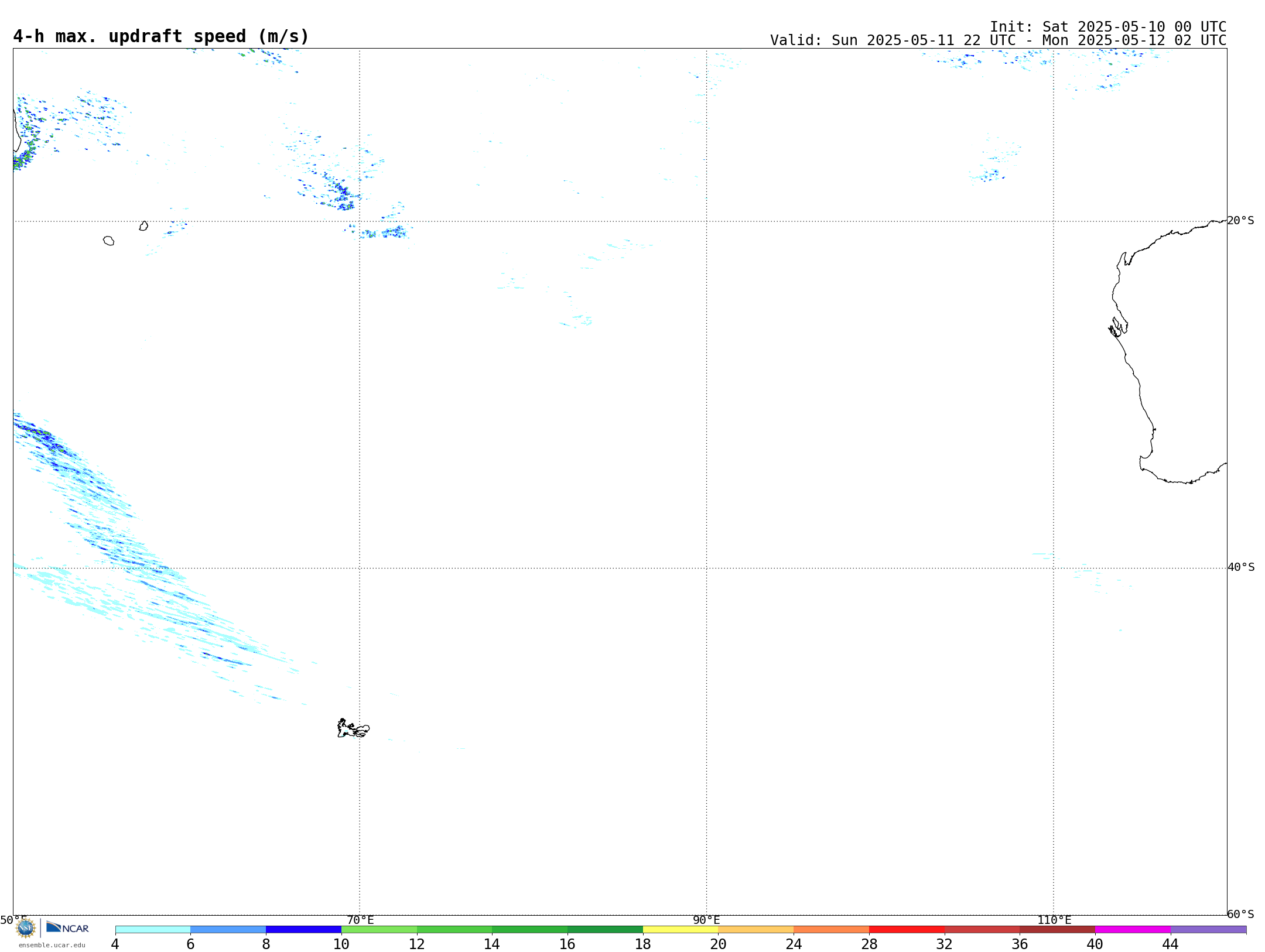
Task: Pick the yellow 18–20 color swatch
Action: point(681,929)
